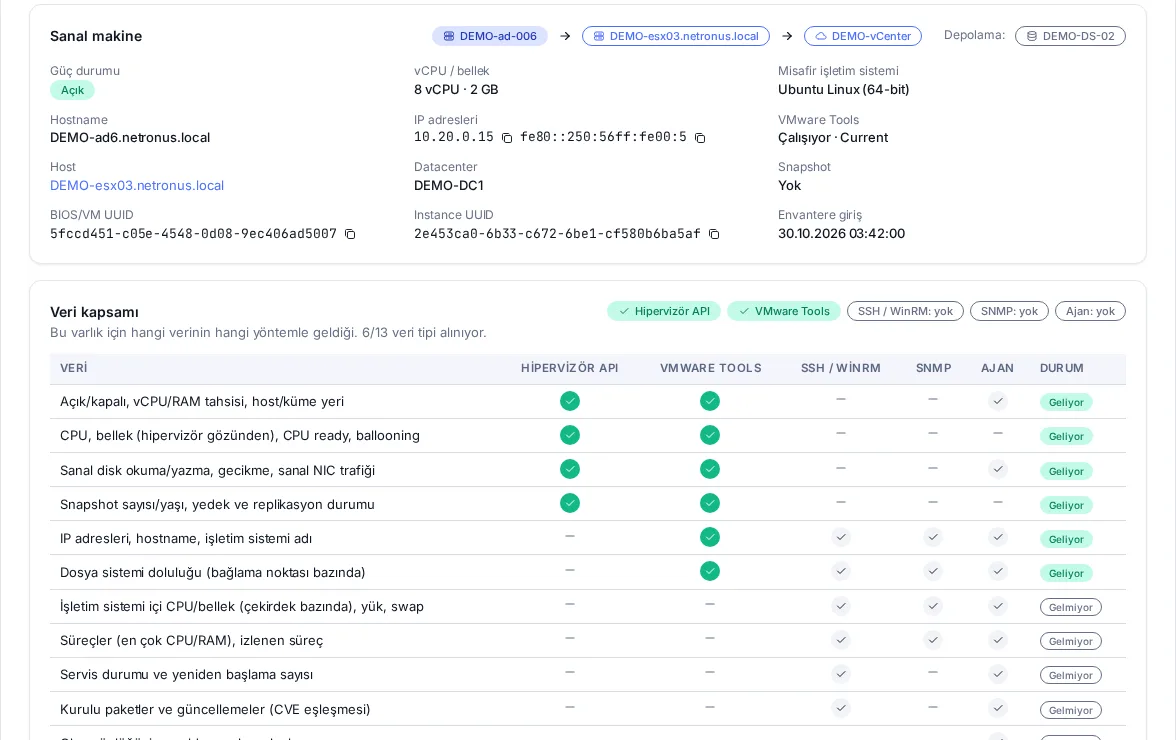Click the AJAN column header
The width and height of the screenshot is (1176, 740).
point(998,368)
